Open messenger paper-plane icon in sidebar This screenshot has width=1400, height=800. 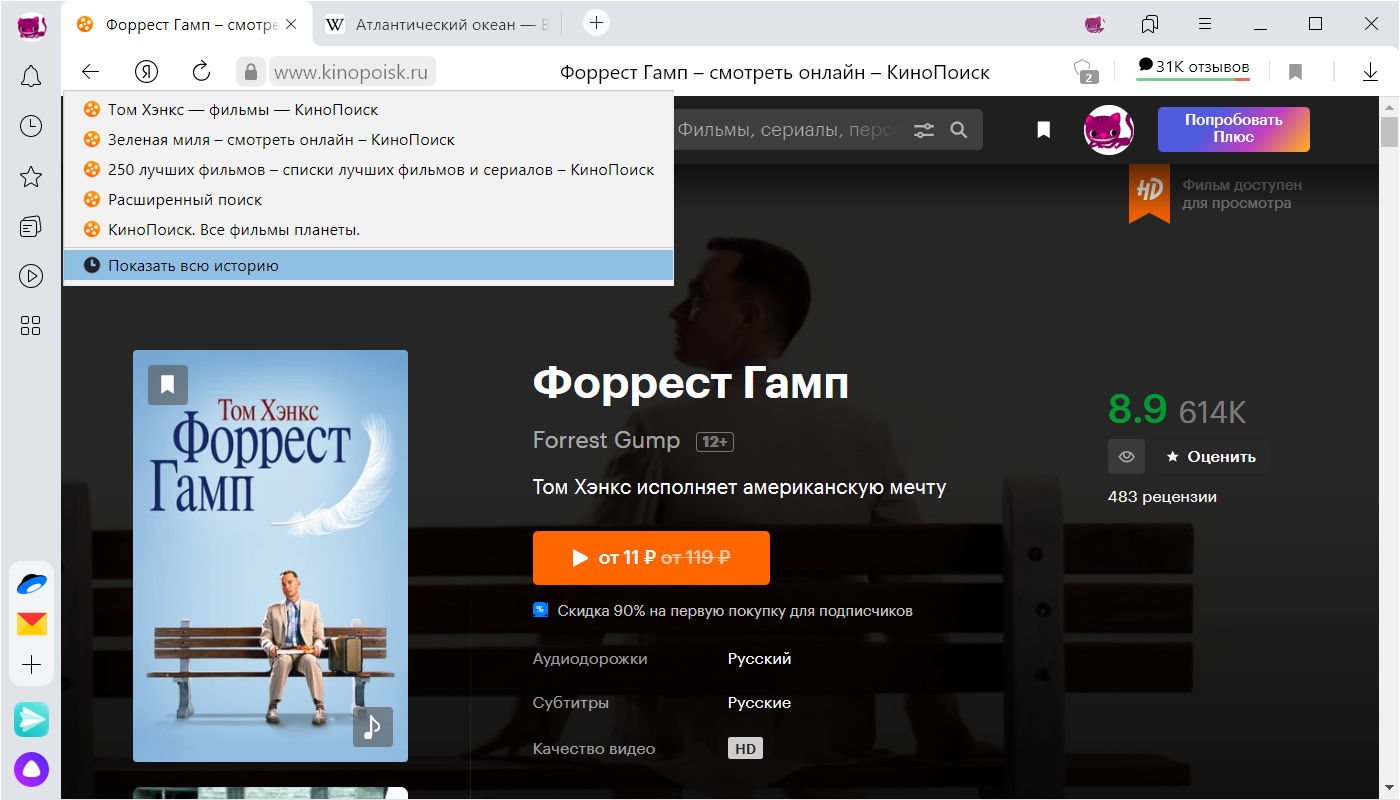coord(32,719)
